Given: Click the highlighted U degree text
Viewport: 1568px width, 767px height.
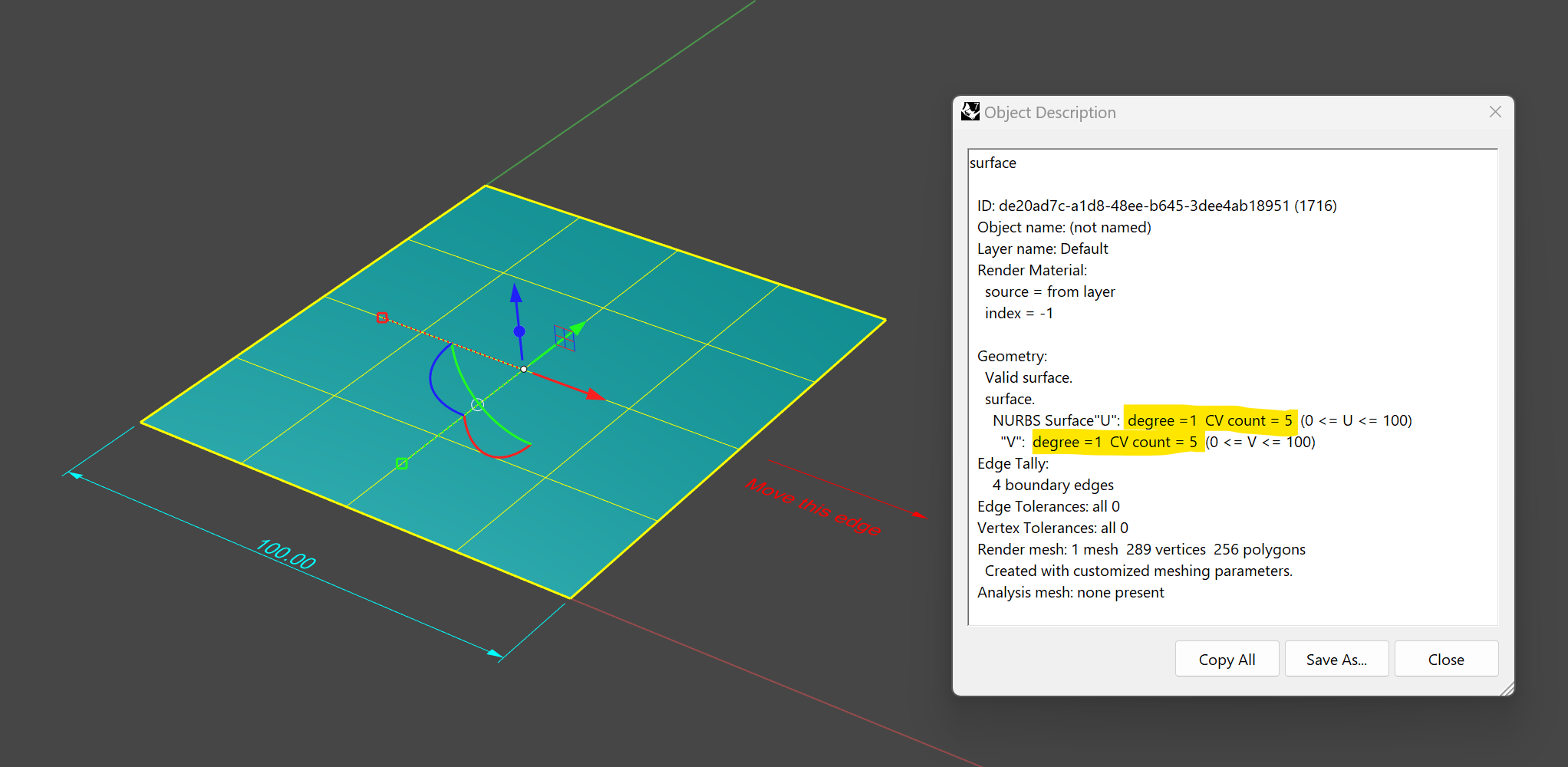Looking at the screenshot, I should [x=1161, y=420].
